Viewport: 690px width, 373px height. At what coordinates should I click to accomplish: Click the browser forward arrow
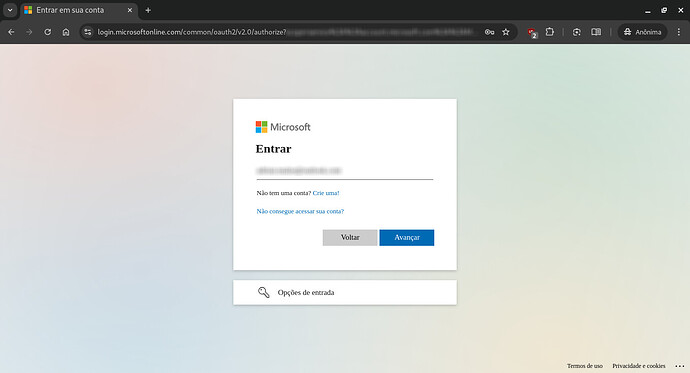[x=29, y=32]
